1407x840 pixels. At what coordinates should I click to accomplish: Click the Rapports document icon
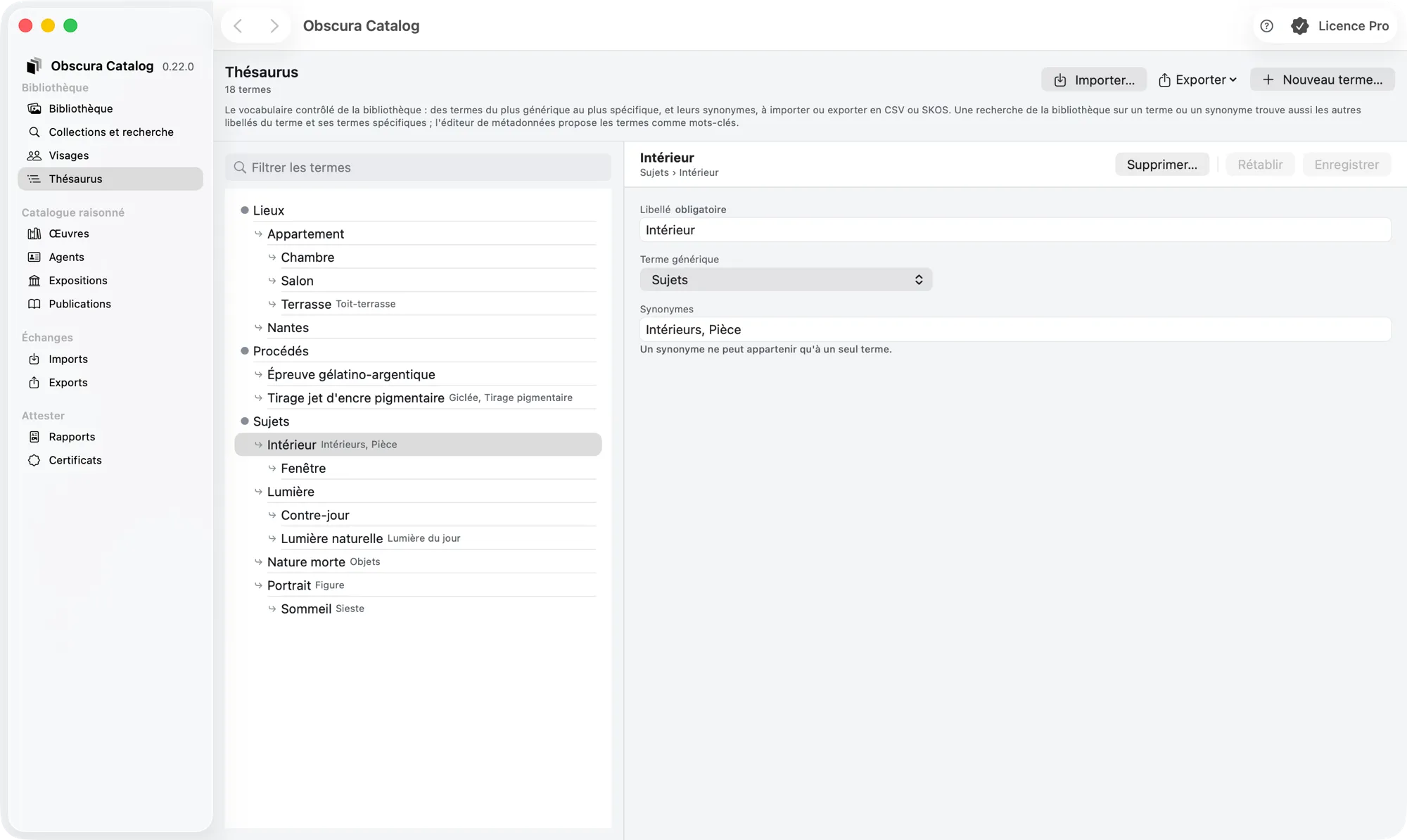[34, 437]
